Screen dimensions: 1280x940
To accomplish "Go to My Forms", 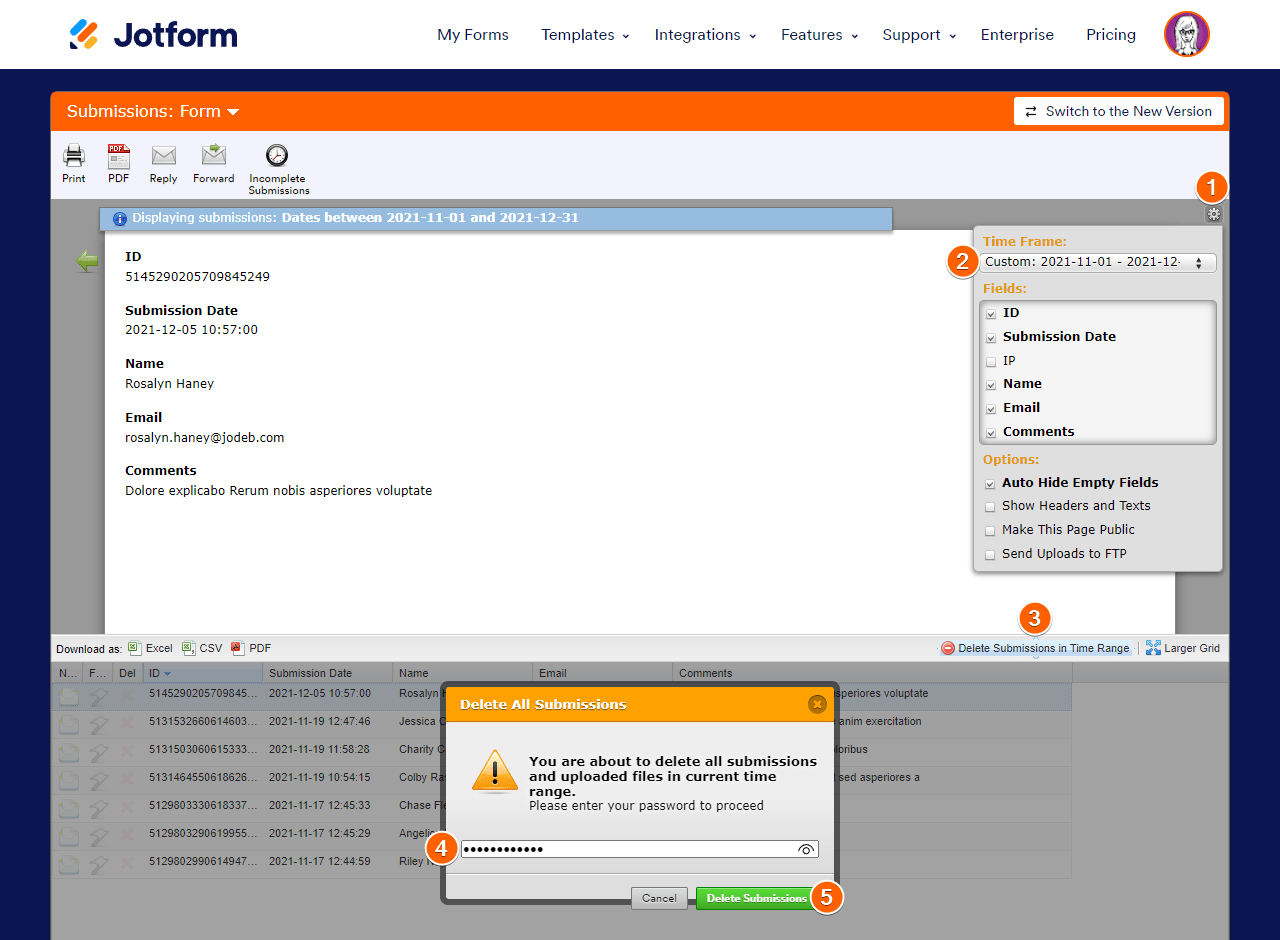I will point(473,34).
